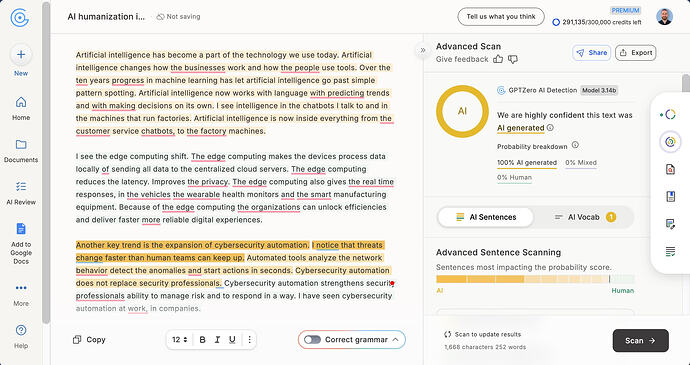Open the Documents folder

(21, 151)
